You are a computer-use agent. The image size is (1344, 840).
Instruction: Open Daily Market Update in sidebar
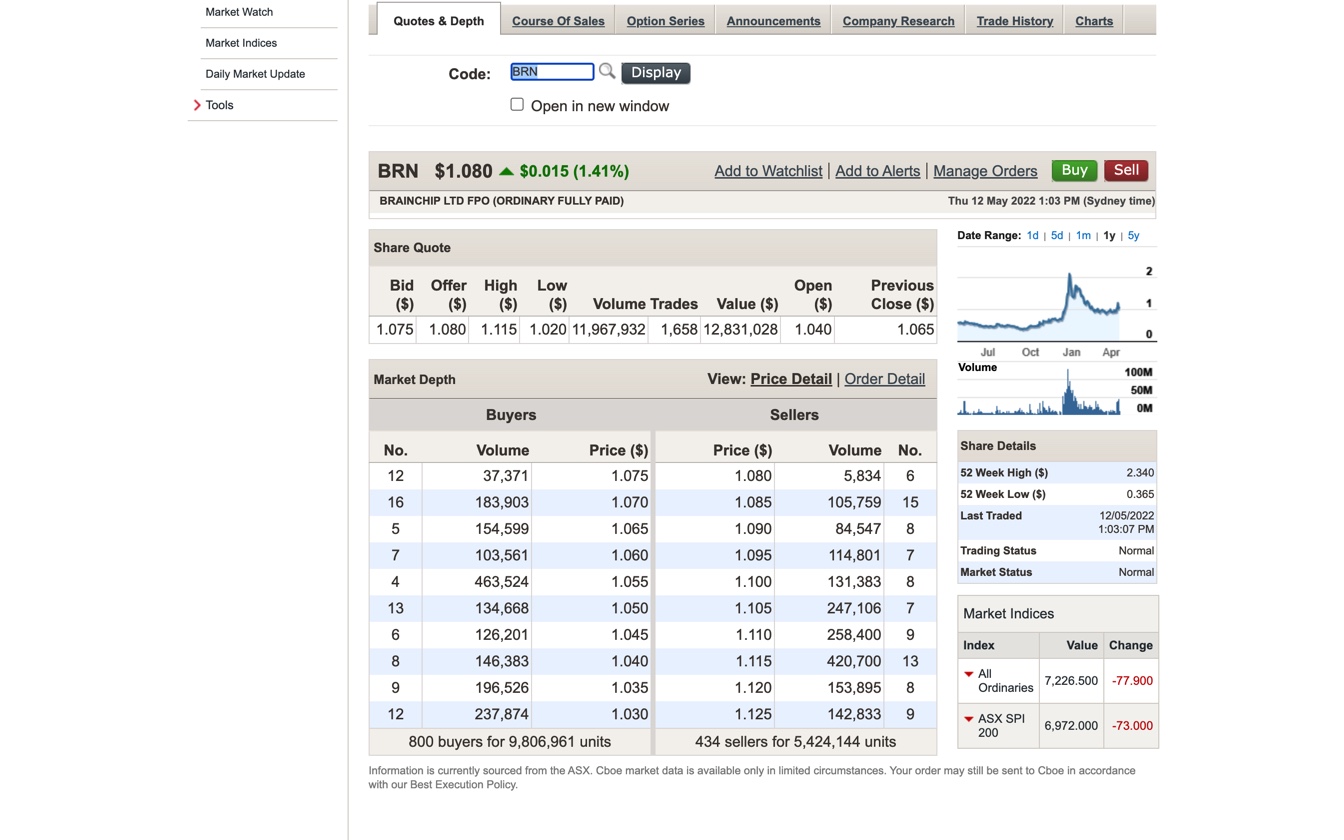pos(255,74)
